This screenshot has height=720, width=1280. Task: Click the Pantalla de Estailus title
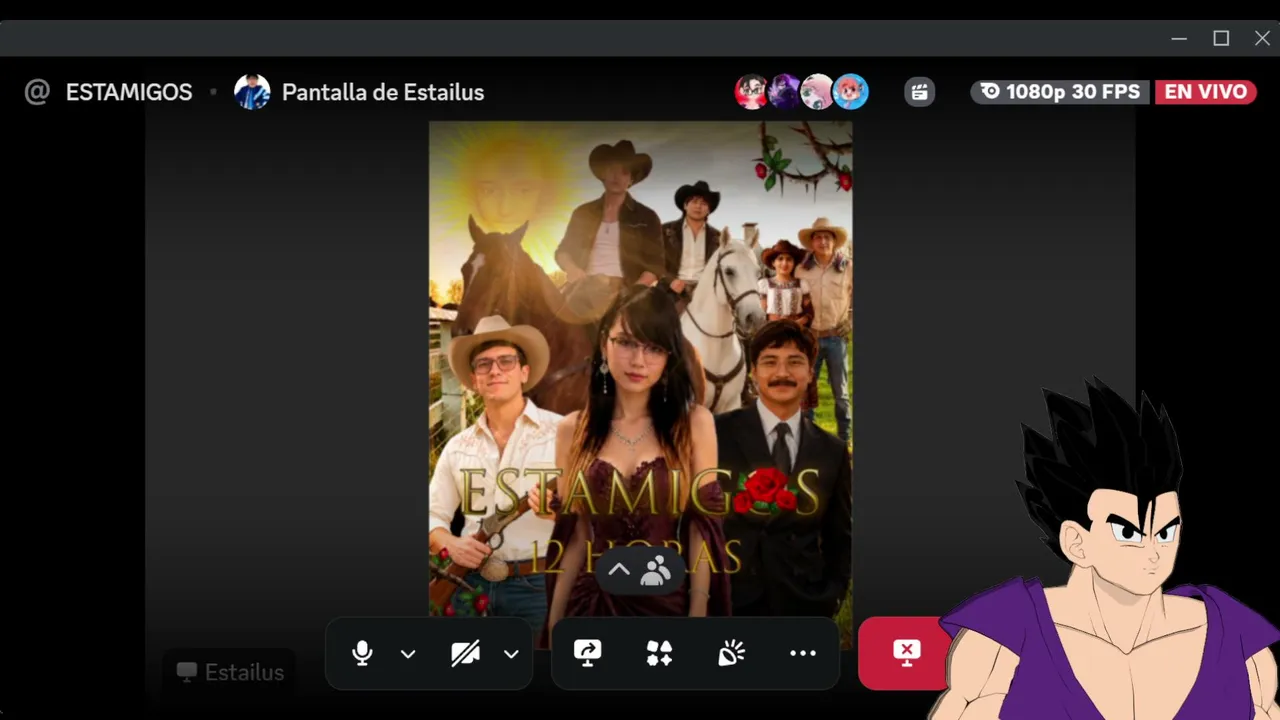pyautogui.click(x=383, y=92)
